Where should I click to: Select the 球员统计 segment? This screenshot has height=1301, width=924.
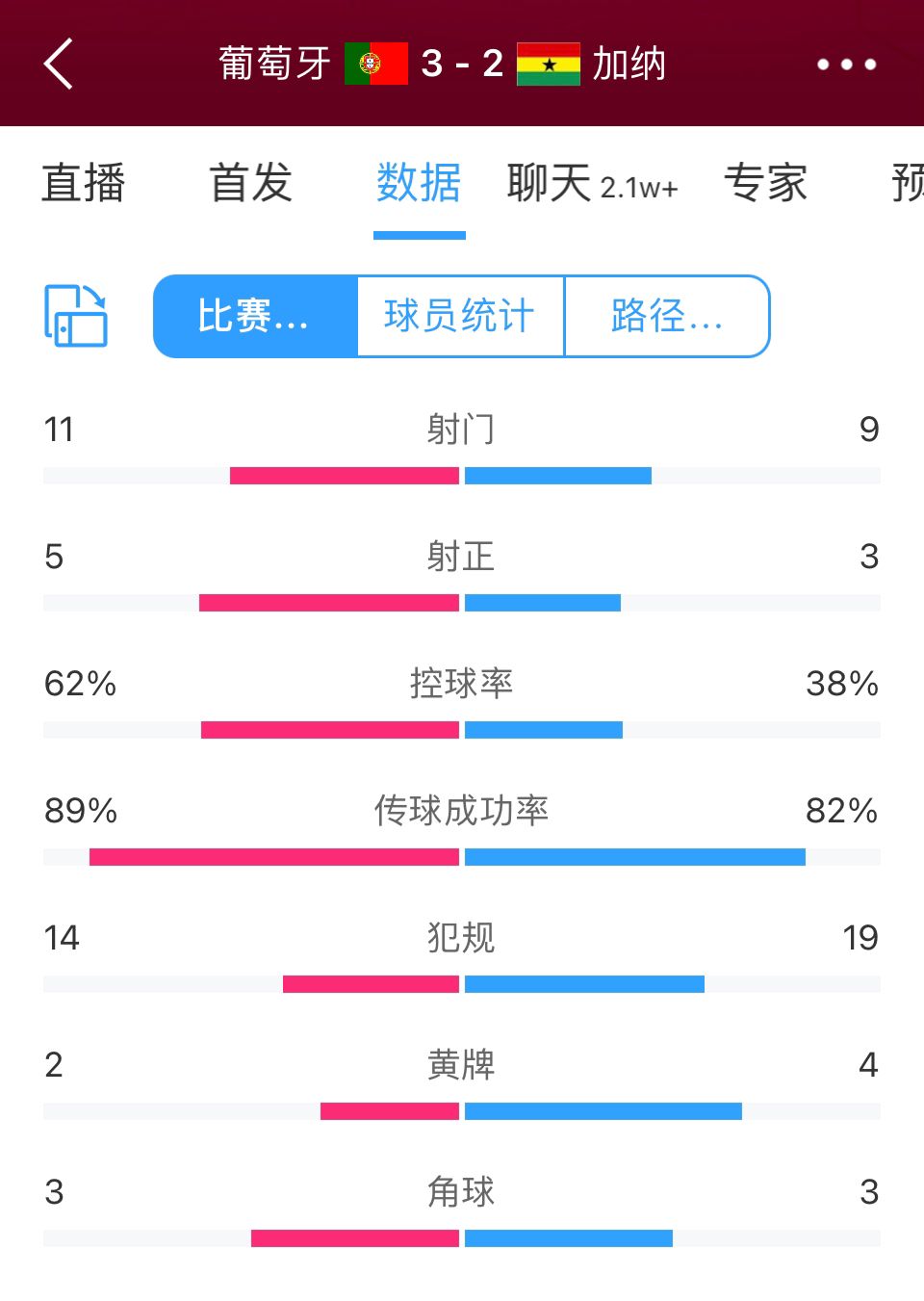460,316
